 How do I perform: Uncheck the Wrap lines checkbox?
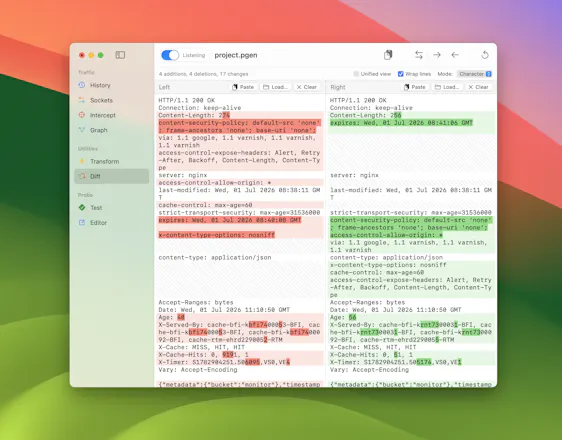[401, 74]
